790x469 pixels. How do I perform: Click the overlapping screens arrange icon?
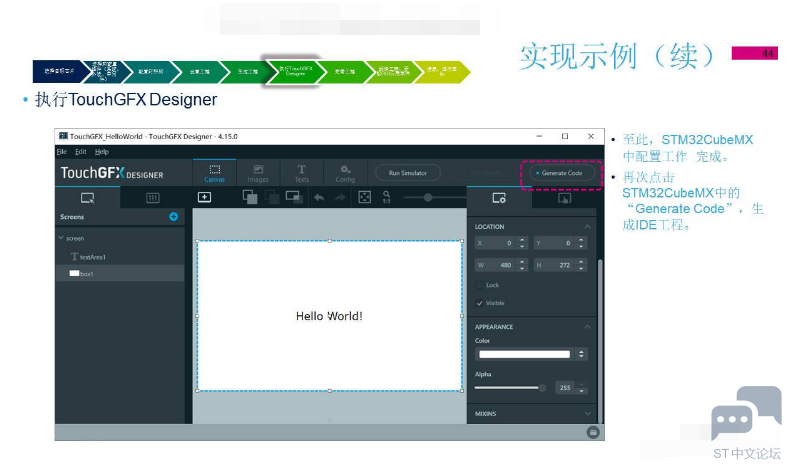tap(294, 197)
